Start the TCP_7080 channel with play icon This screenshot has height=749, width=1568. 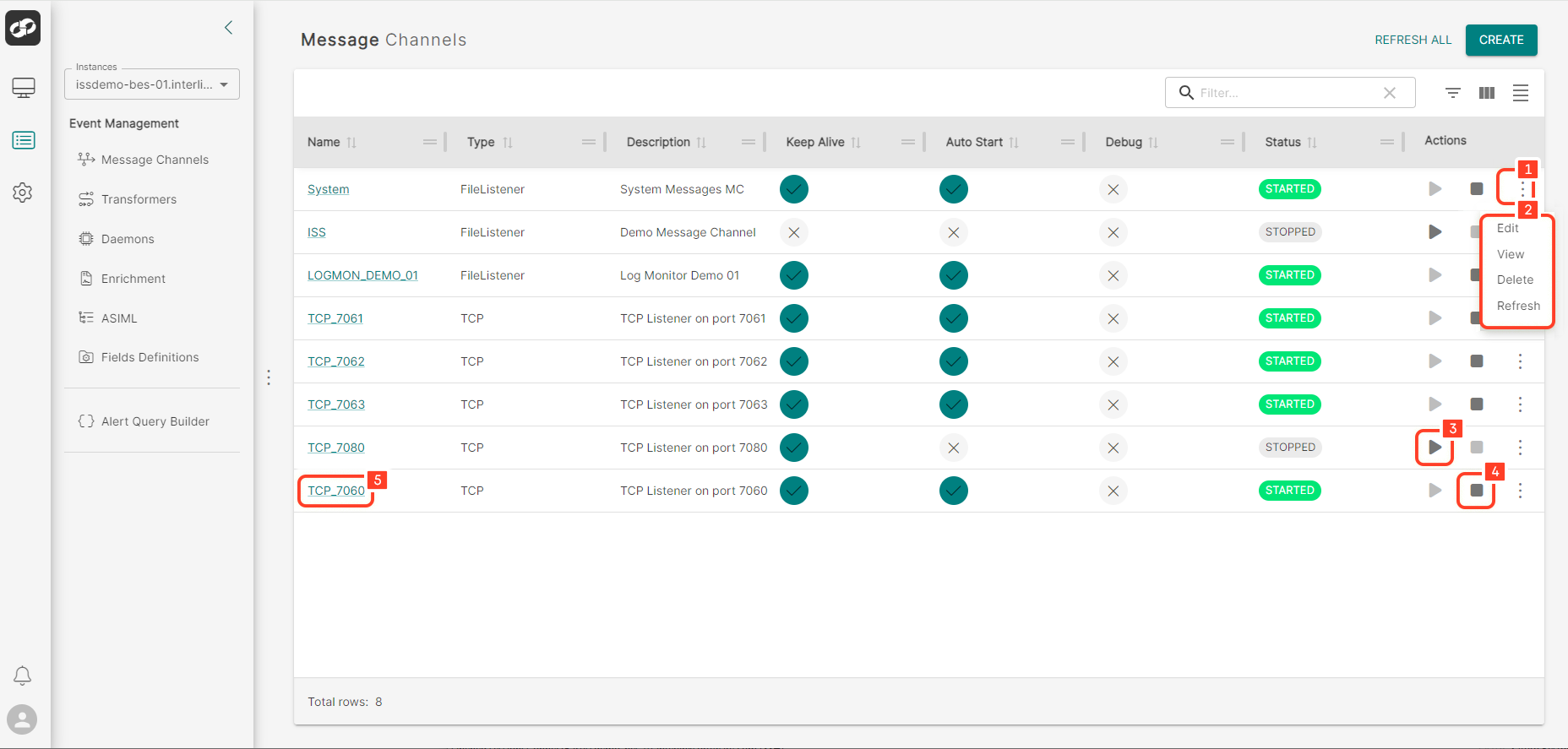[1435, 447]
